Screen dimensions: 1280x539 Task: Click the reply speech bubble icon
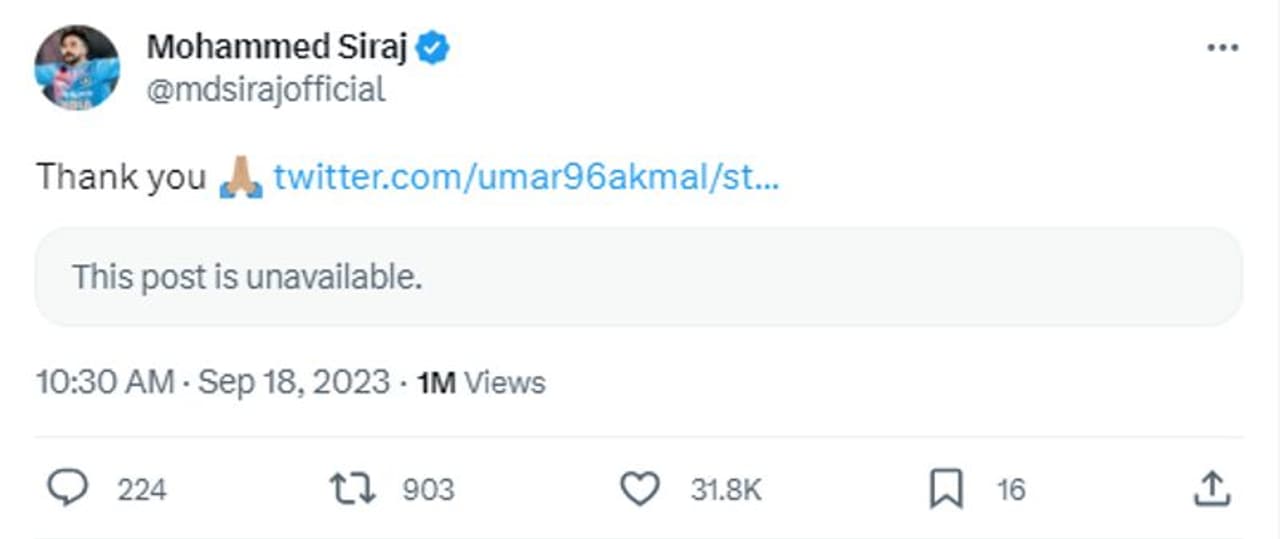pyautogui.click(x=68, y=489)
